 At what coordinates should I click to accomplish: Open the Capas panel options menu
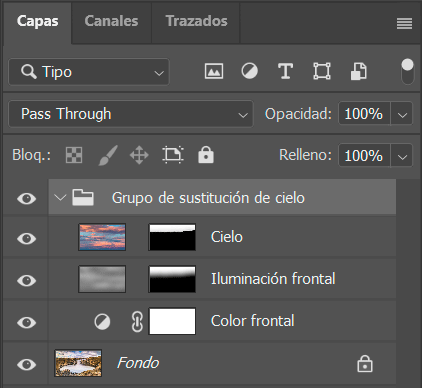(x=404, y=23)
